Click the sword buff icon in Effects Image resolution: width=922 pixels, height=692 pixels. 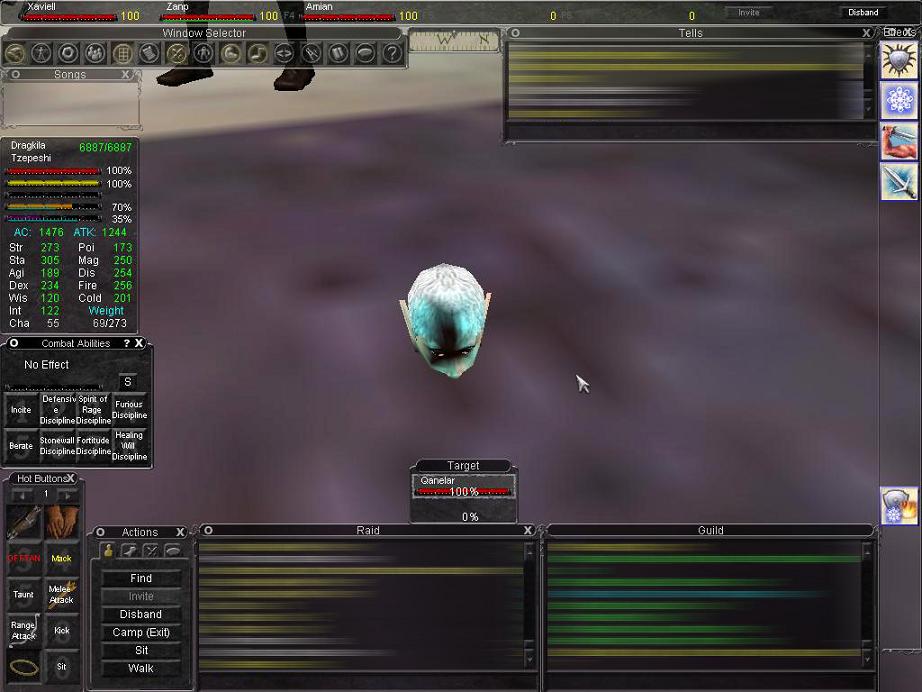[x=898, y=182]
